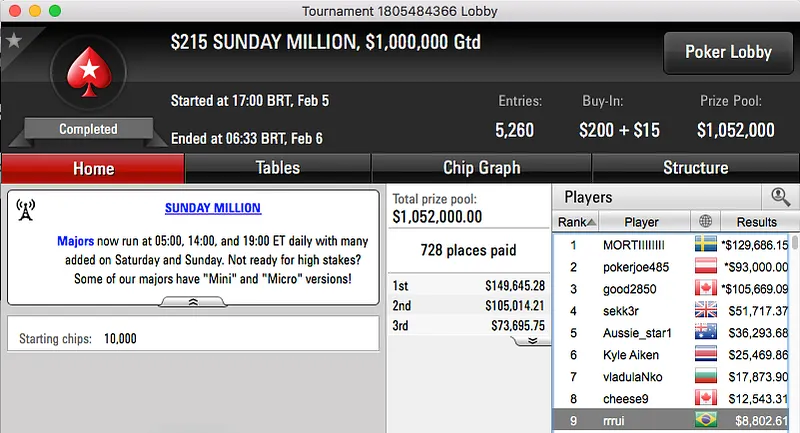Click the Brazil flag next to rrrui
The height and width of the screenshot is (433, 800).
click(707, 420)
